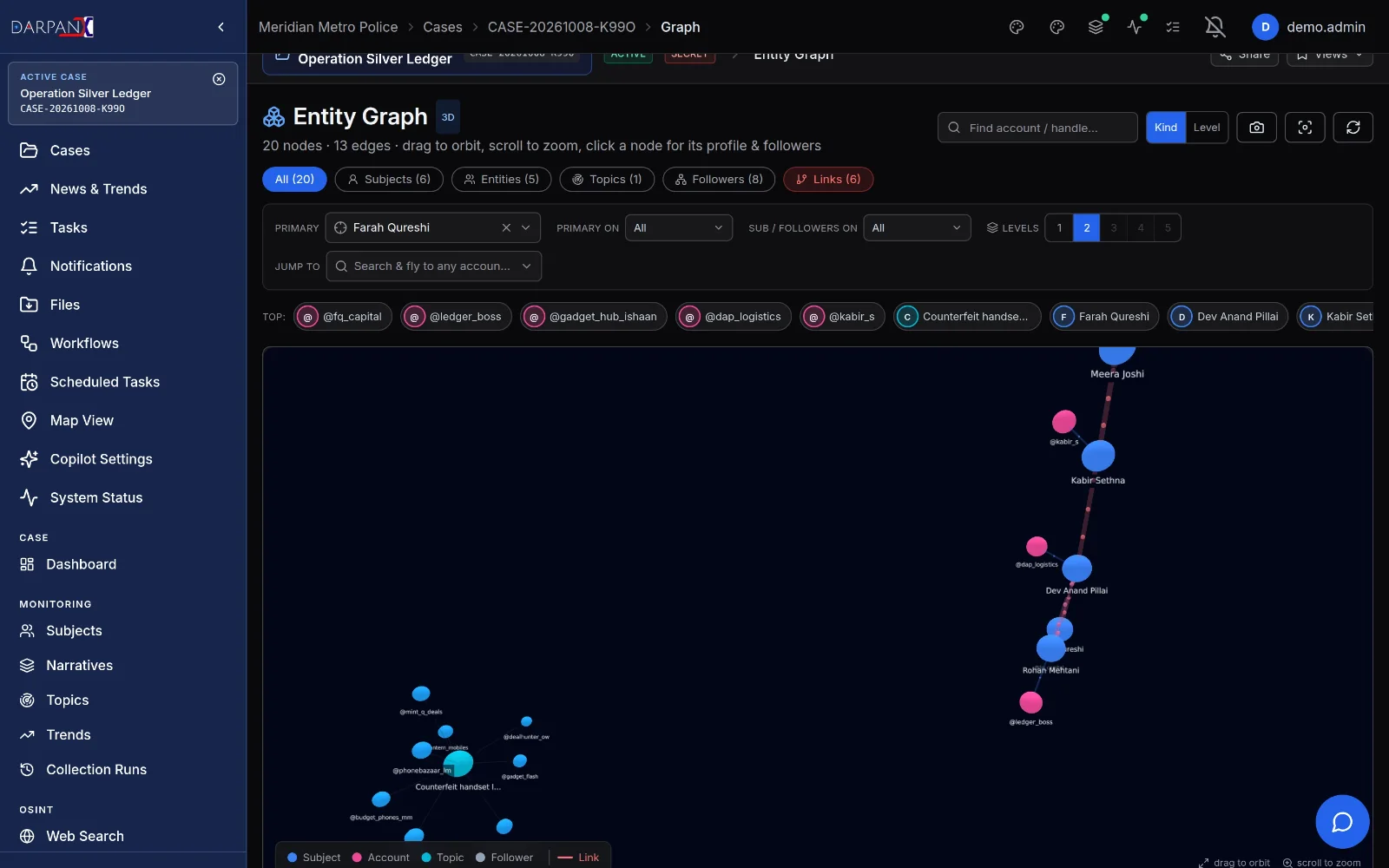The image size is (1389, 868).
Task: Expand the Primary Farah Qureshi dropdown
Action: (526, 227)
